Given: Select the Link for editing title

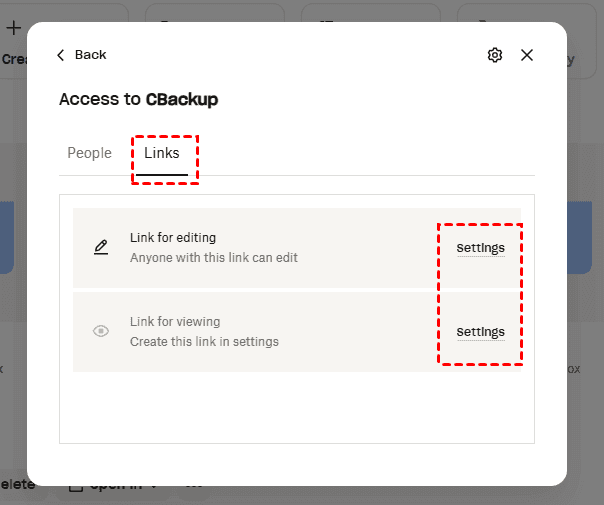Looking at the screenshot, I should pos(173,238).
